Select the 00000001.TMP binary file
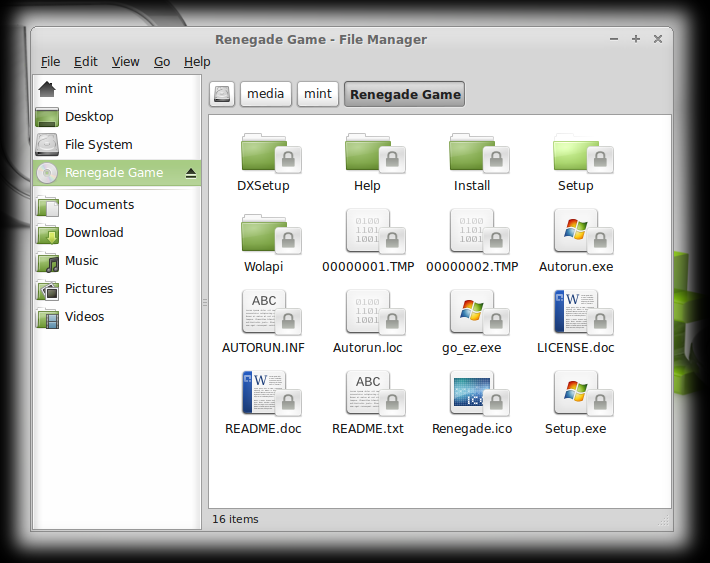 click(x=368, y=234)
